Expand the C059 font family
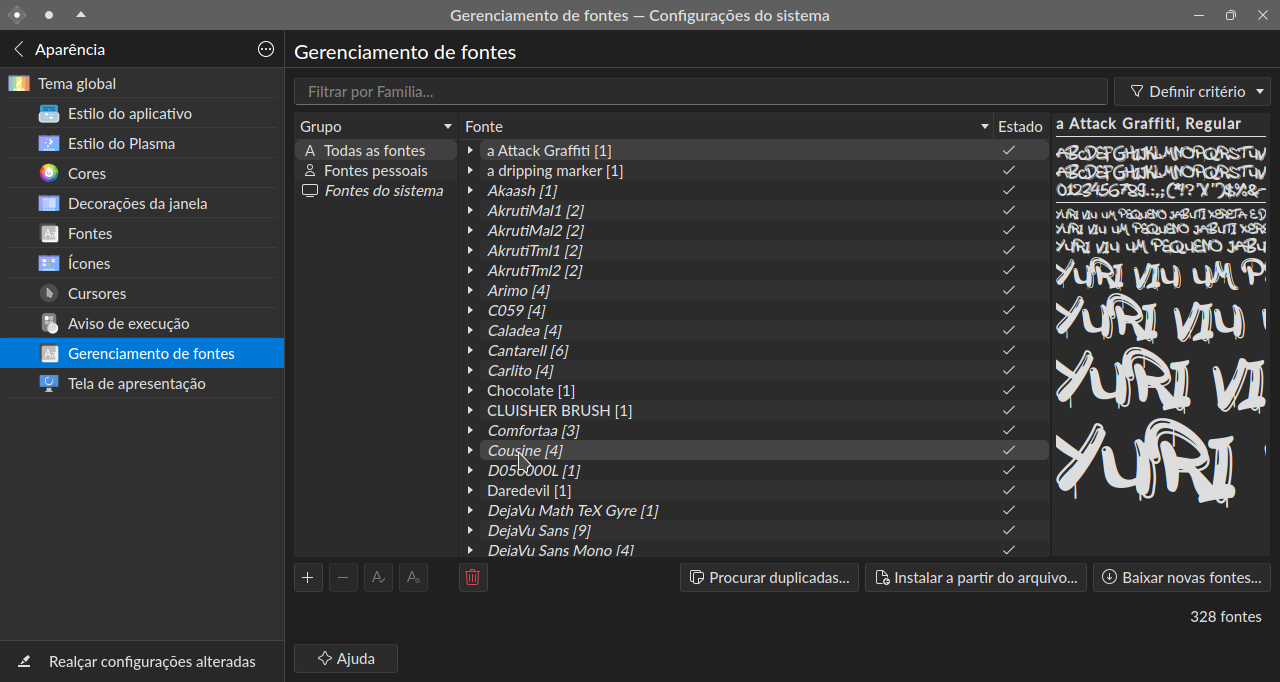Image resolution: width=1280 pixels, height=682 pixels. 470,311
